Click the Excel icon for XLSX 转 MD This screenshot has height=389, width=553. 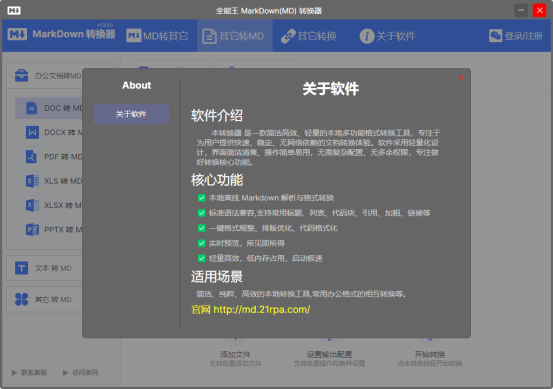(x=32, y=205)
